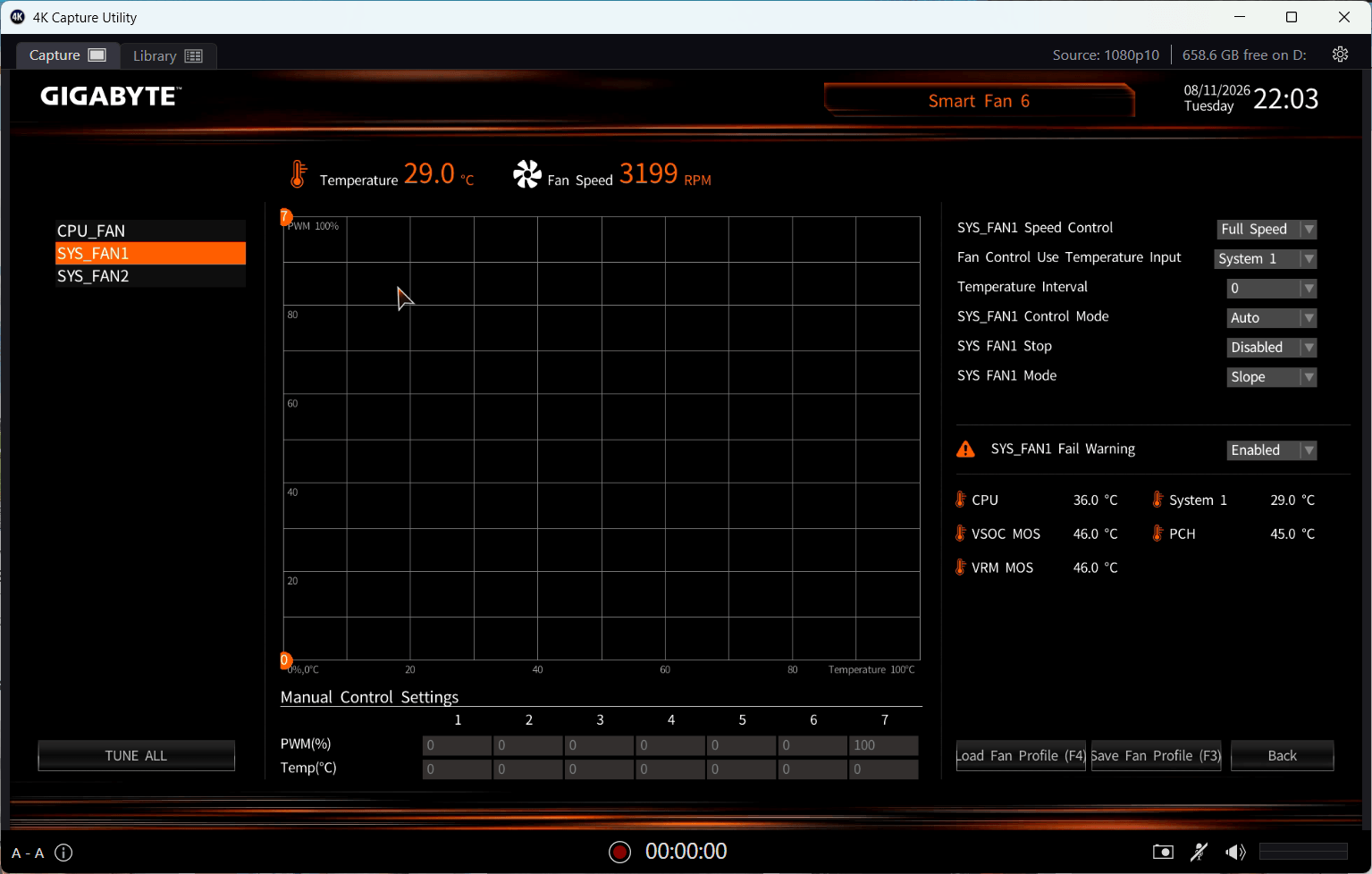Image resolution: width=1372 pixels, height=874 pixels.
Task: Click PWM(%) field in column 1
Action: click(457, 745)
